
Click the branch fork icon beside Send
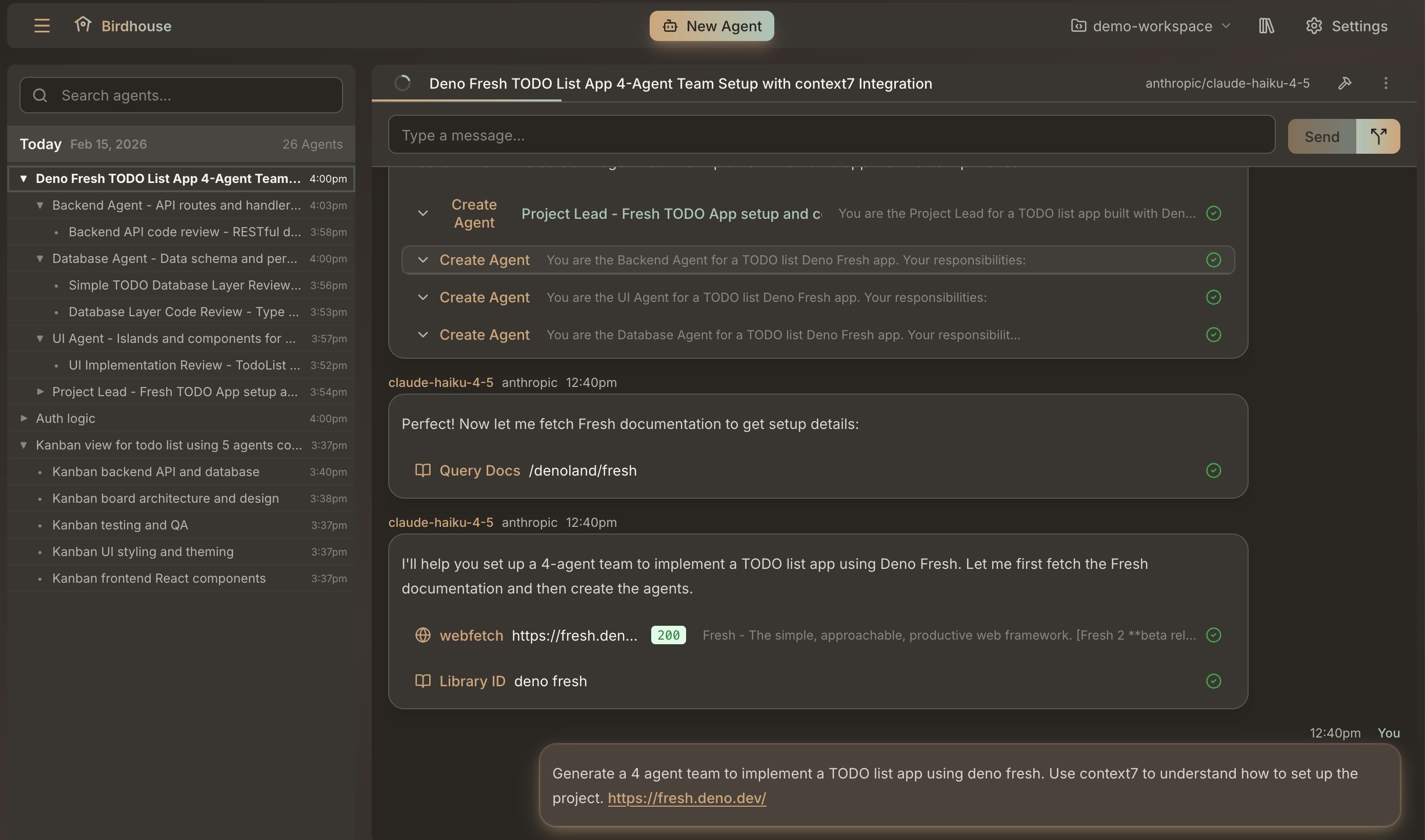pyautogui.click(x=1378, y=135)
